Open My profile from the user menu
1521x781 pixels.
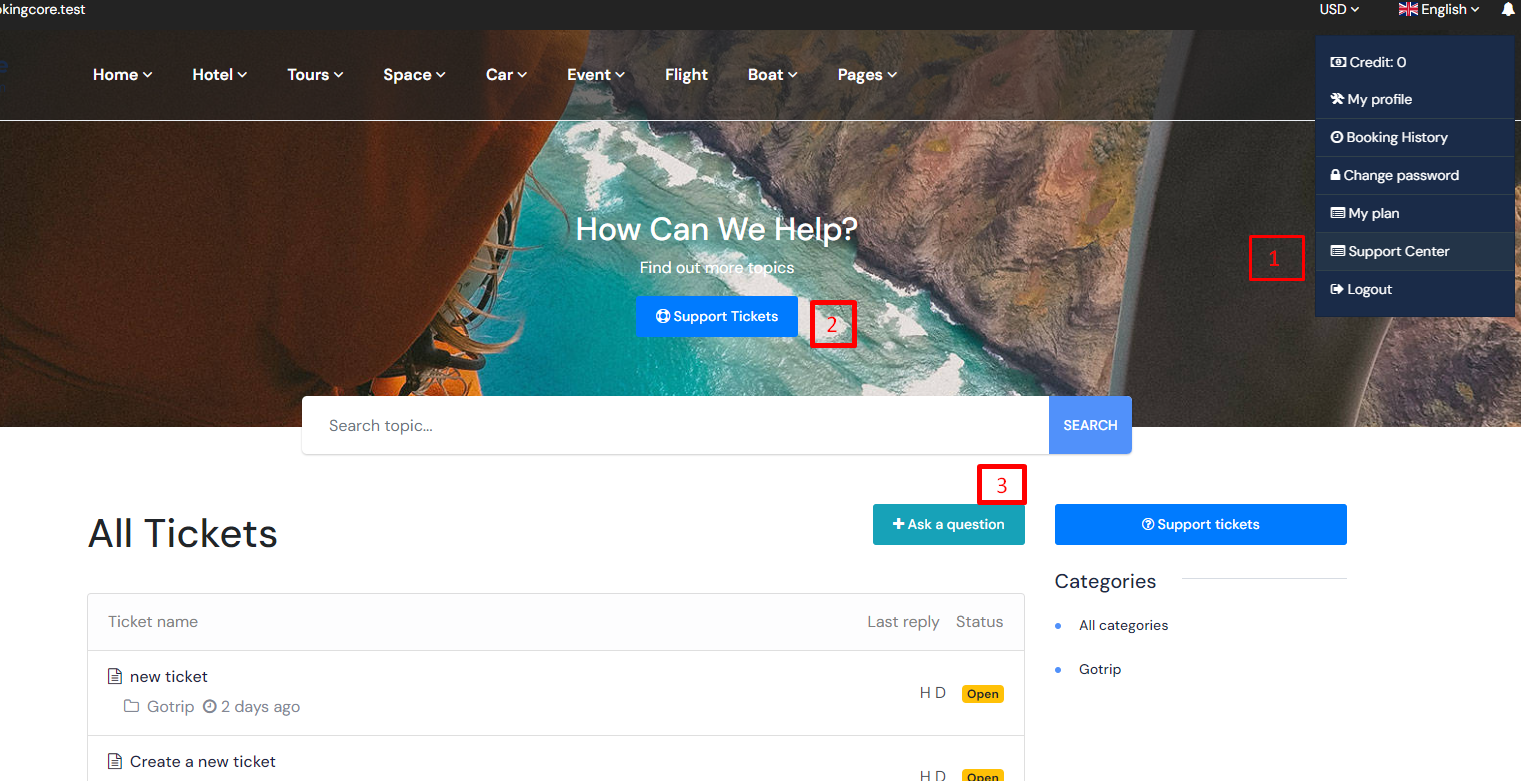tap(1379, 100)
